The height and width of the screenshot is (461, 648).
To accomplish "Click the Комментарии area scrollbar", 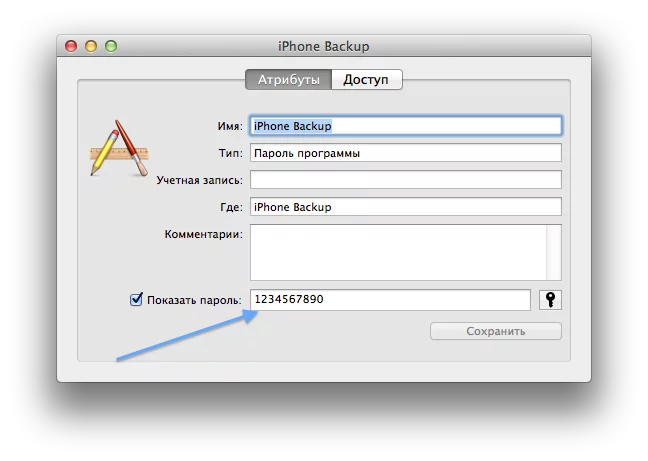I will (x=554, y=252).
